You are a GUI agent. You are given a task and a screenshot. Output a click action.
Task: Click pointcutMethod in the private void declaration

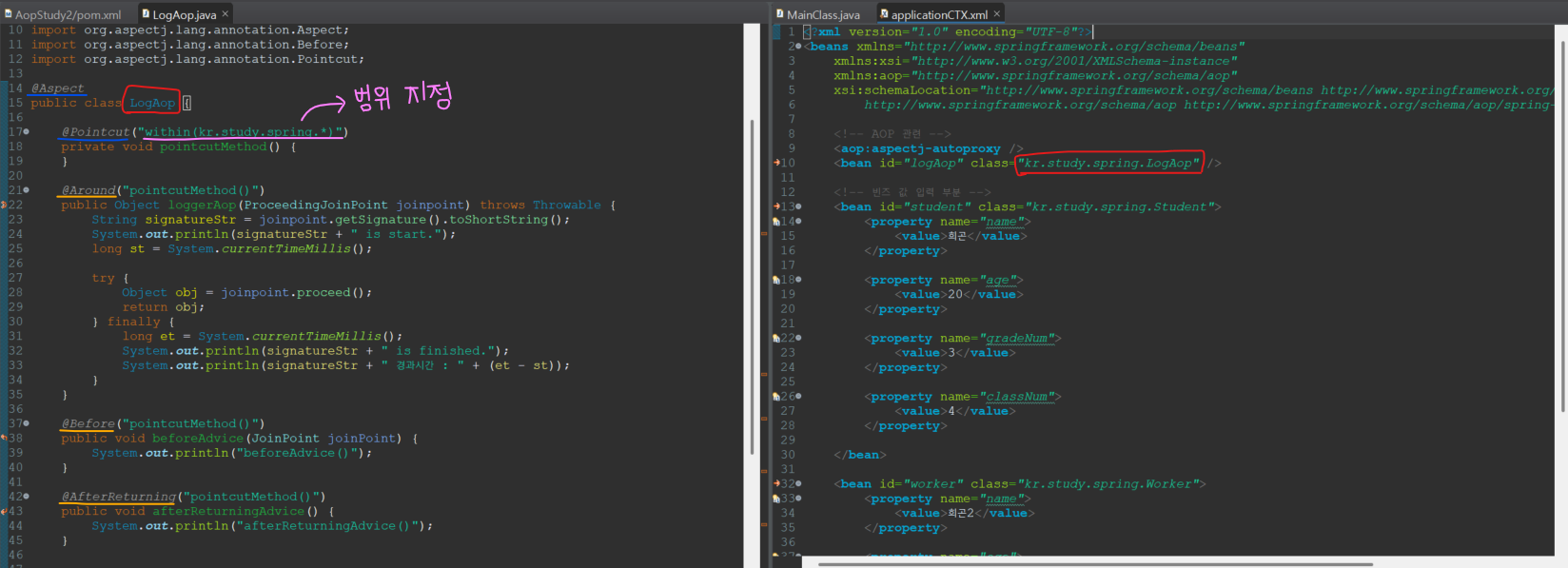[x=213, y=147]
